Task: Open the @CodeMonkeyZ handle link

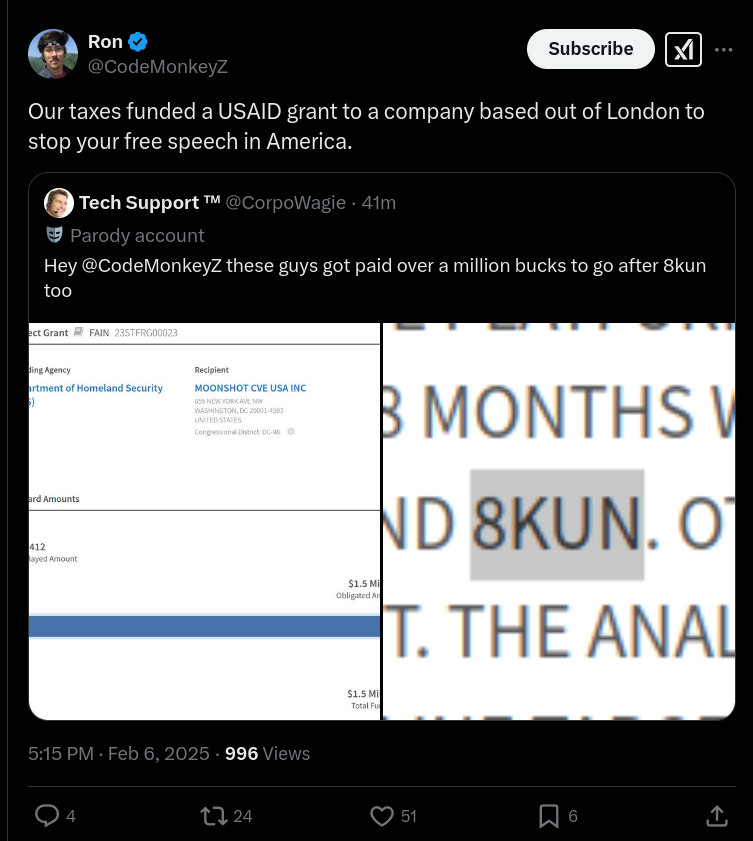Action: 158,67
